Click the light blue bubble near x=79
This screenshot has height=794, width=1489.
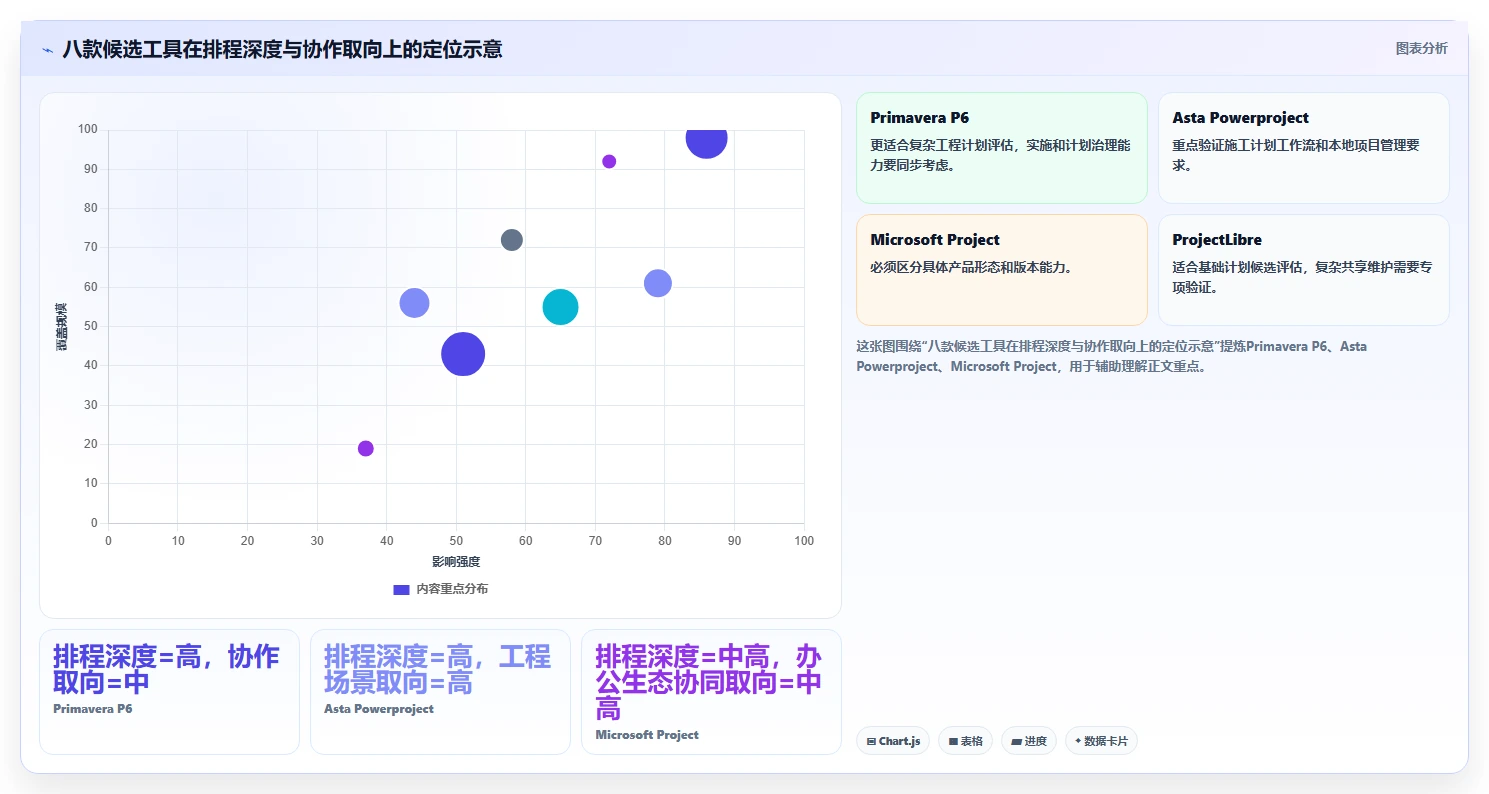coord(657,283)
